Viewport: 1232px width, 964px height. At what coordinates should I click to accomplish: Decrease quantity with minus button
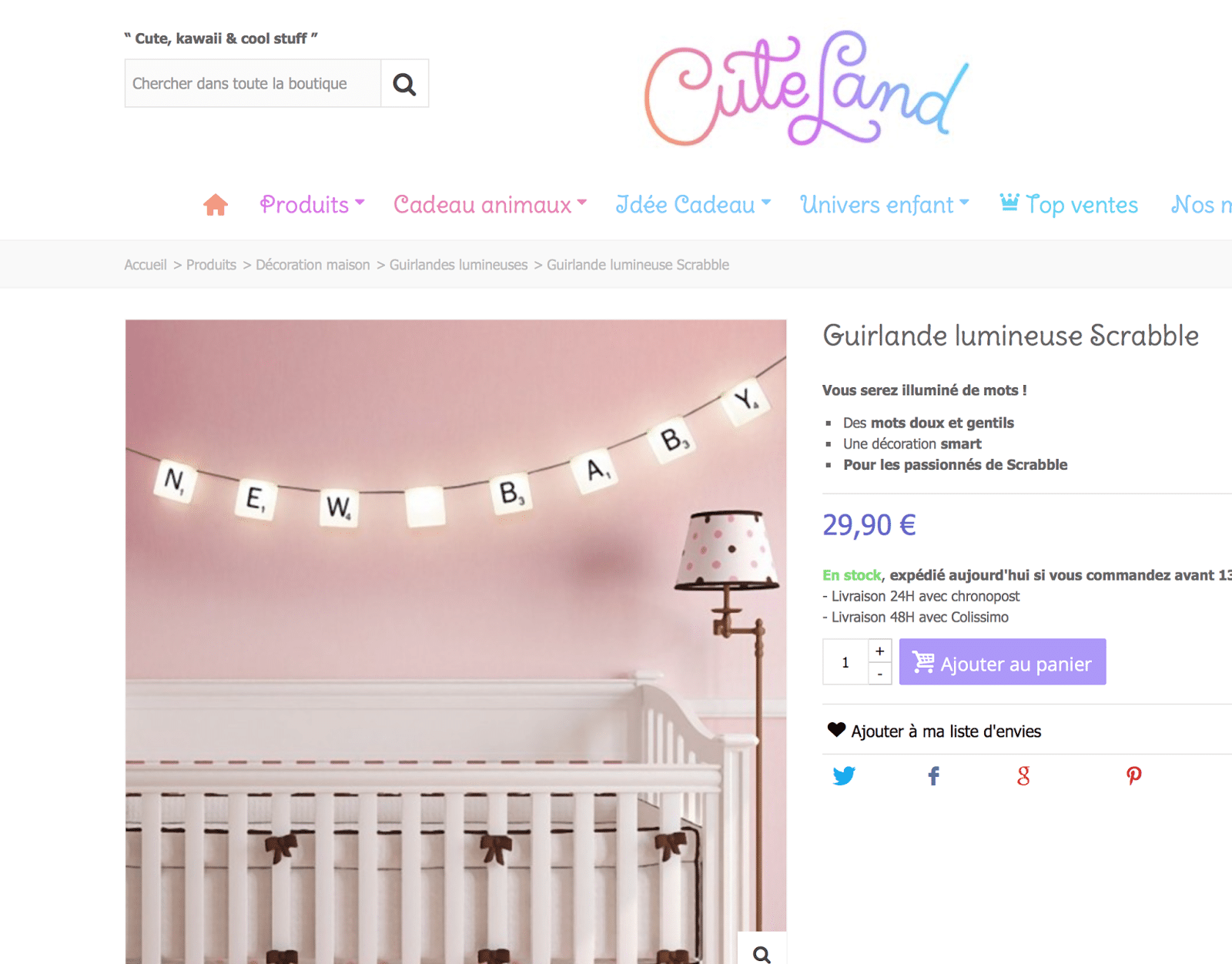[x=879, y=674]
